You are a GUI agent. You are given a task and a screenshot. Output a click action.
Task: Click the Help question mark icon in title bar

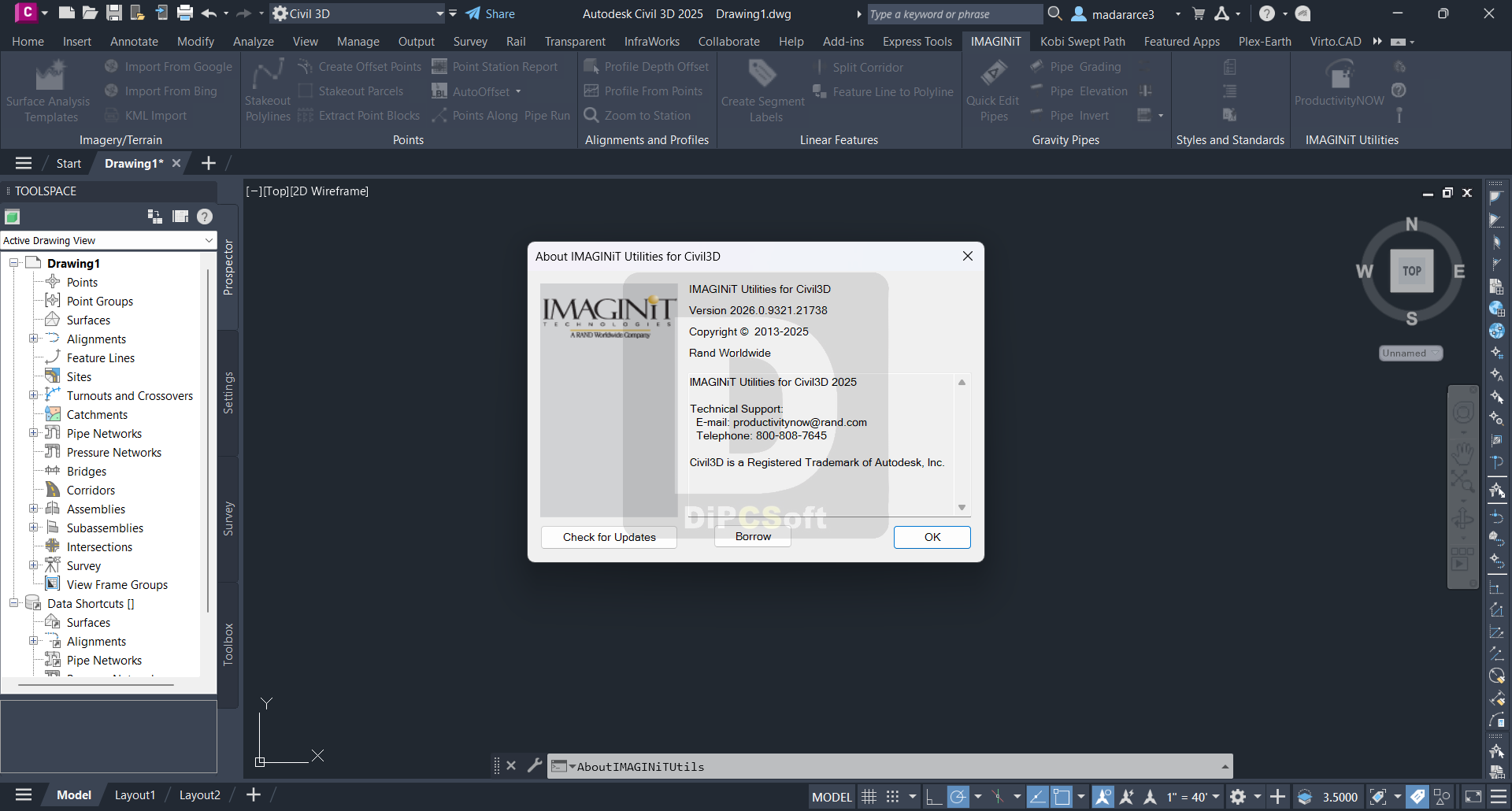click(1266, 13)
